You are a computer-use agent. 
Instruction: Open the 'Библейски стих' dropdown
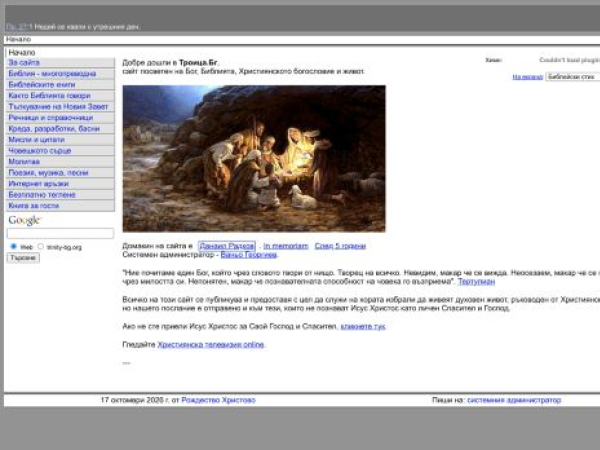coord(573,77)
